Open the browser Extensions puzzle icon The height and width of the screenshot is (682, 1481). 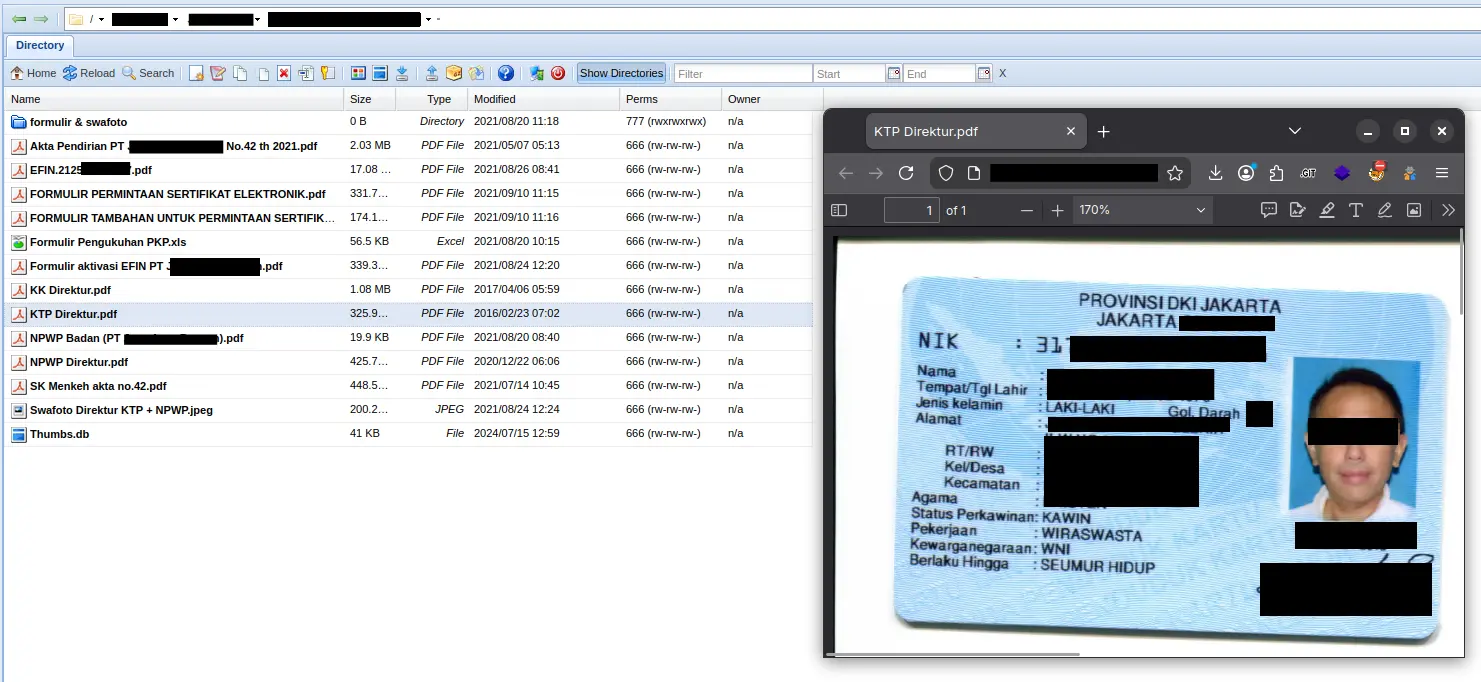point(1276,173)
